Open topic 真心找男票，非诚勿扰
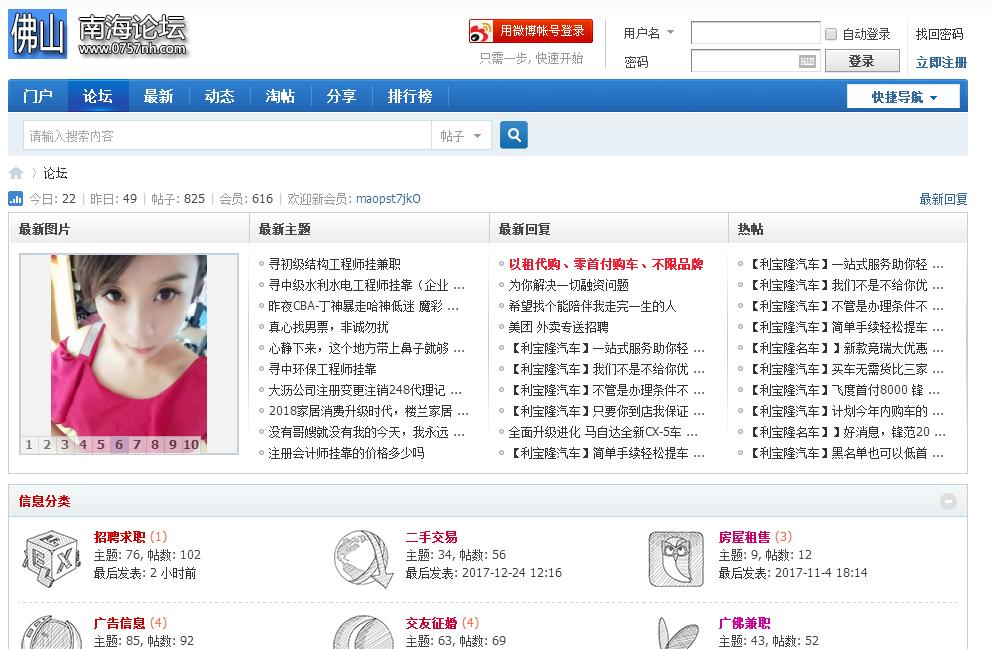 point(329,327)
